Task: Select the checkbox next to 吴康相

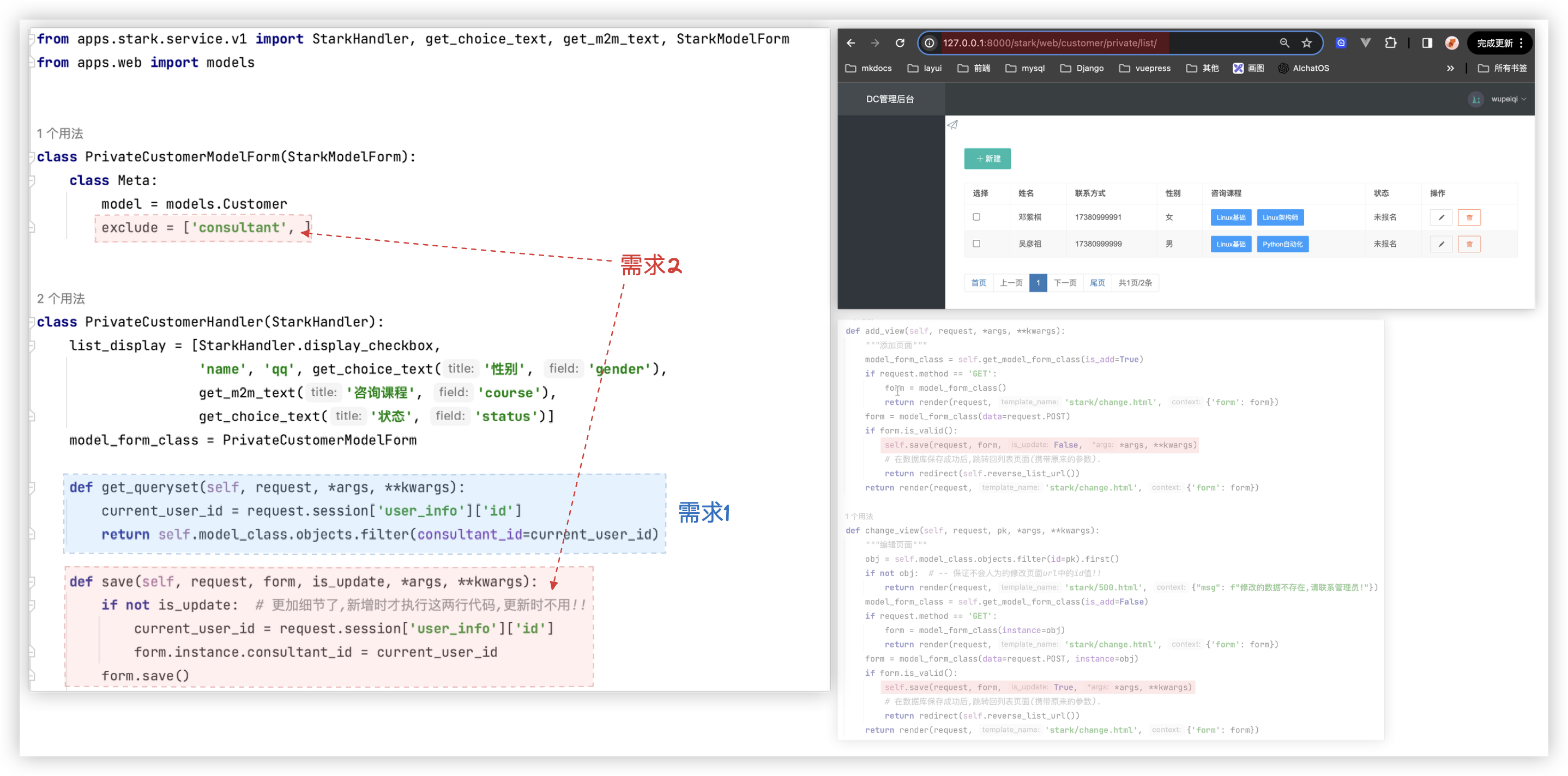Action: pyautogui.click(x=976, y=244)
